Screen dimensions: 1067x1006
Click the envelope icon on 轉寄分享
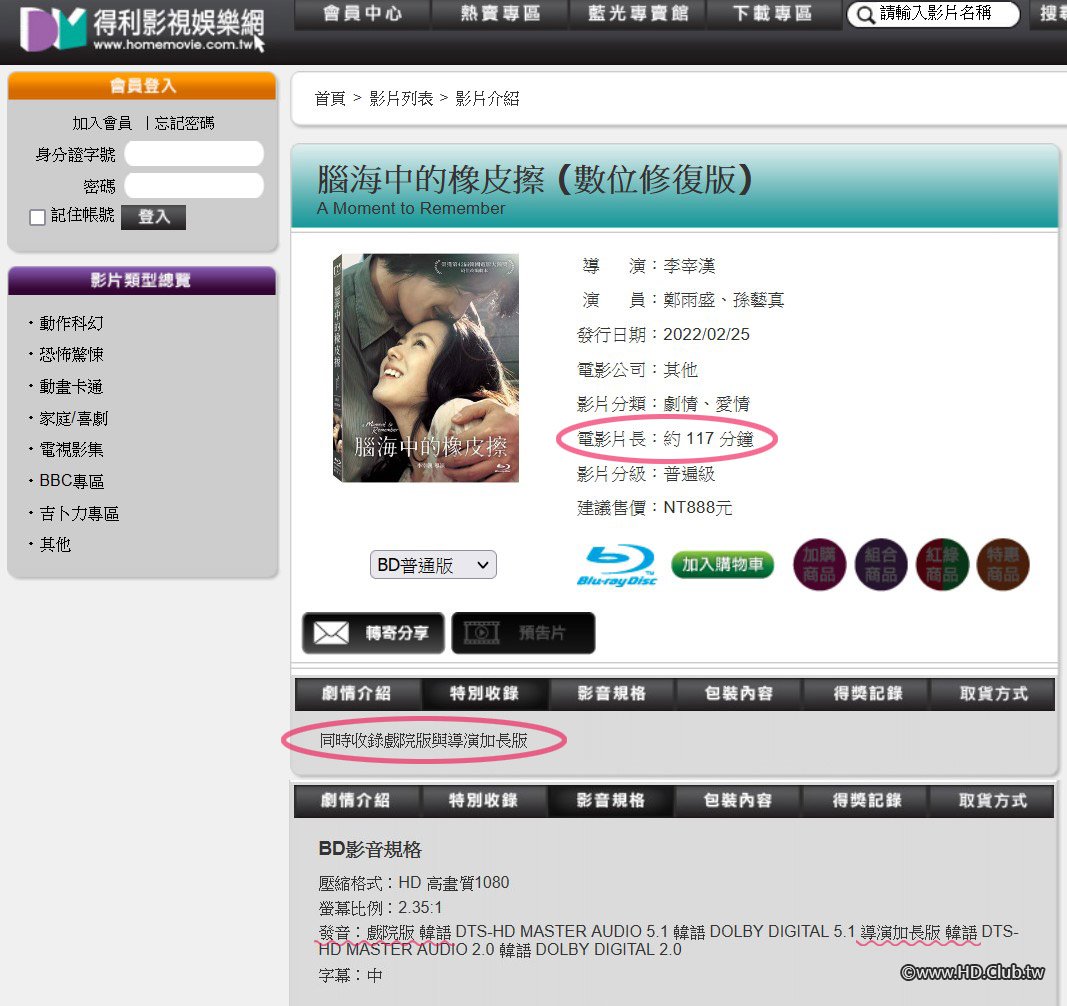[331, 633]
